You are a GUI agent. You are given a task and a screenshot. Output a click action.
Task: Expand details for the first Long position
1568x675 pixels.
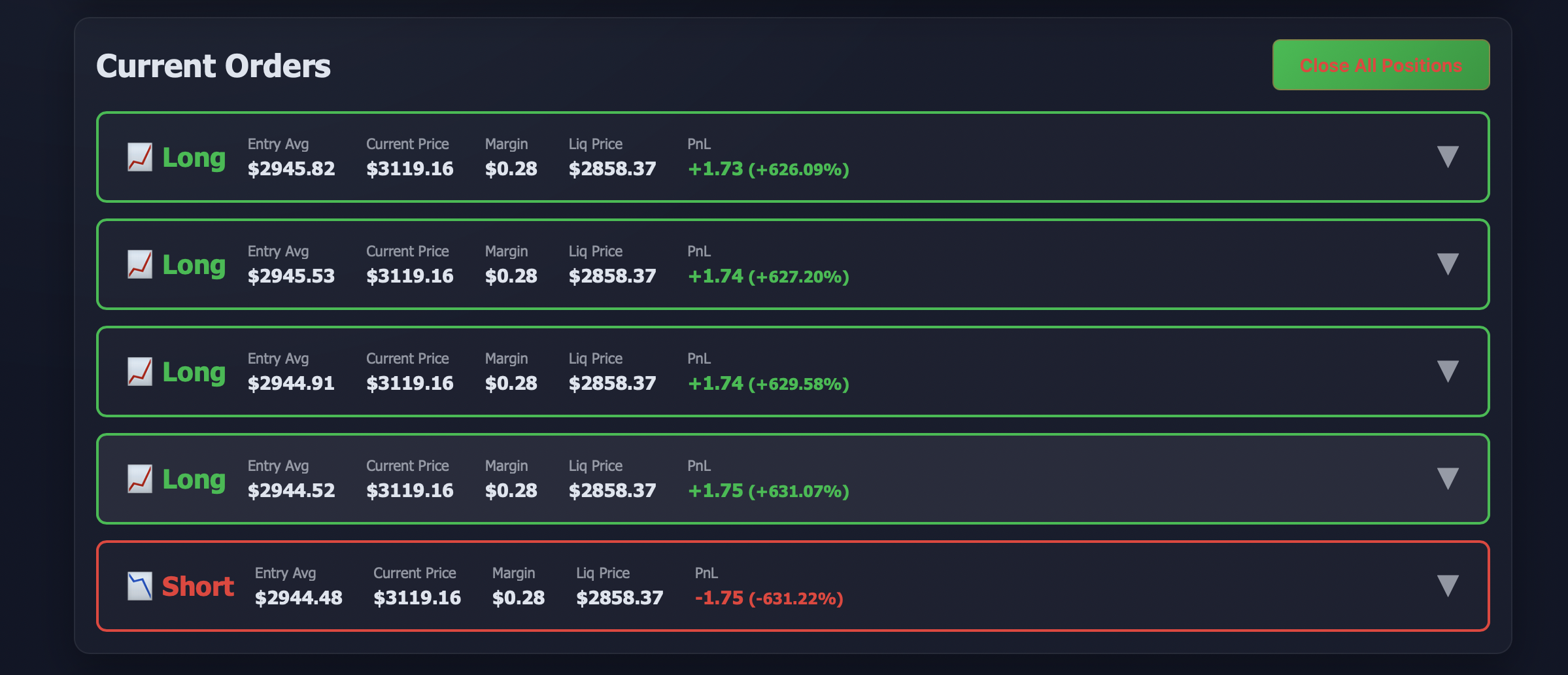[x=1448, y=157]
